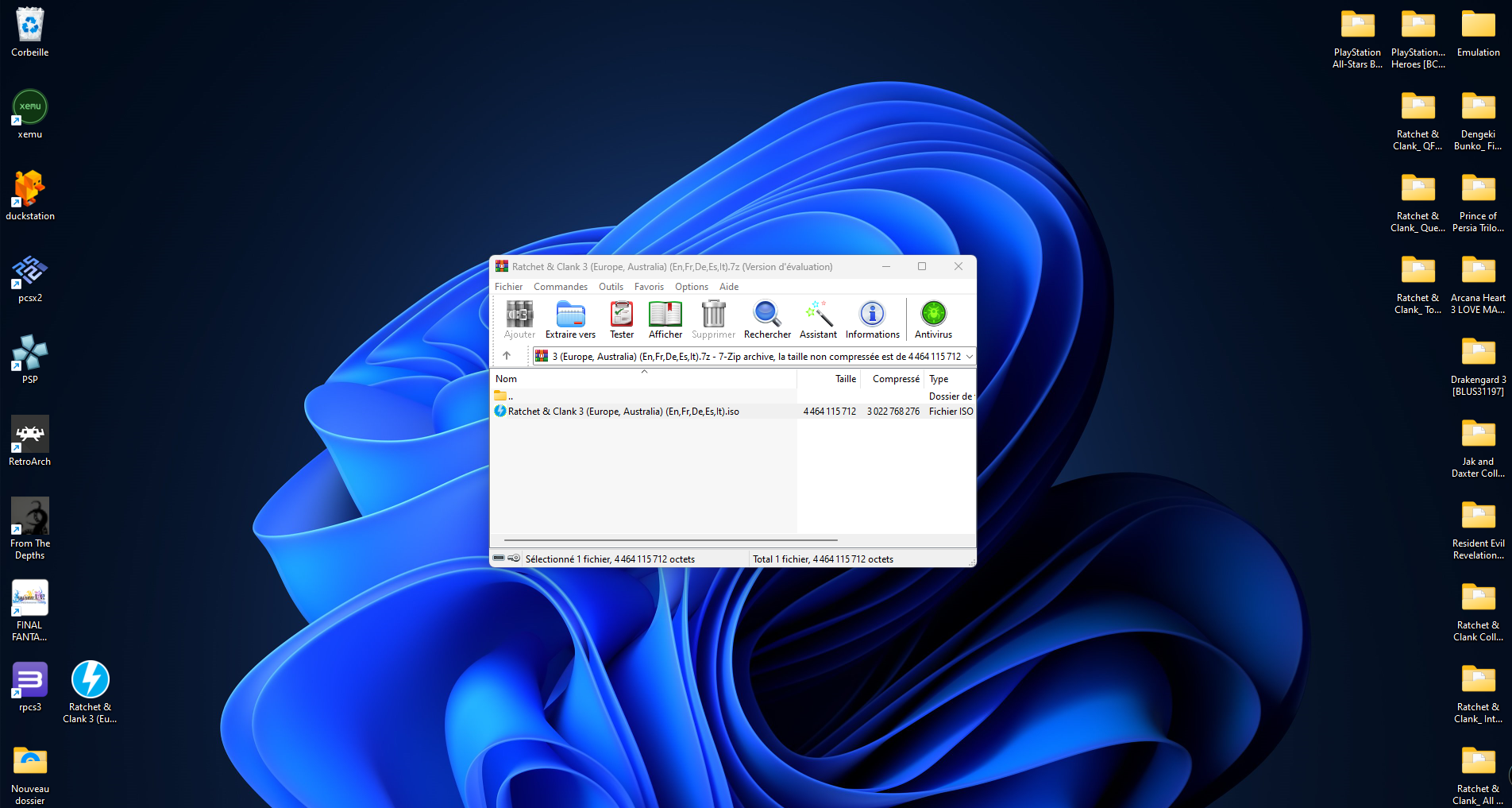
Task: Go up one folder level arrow
Action: 507,356
